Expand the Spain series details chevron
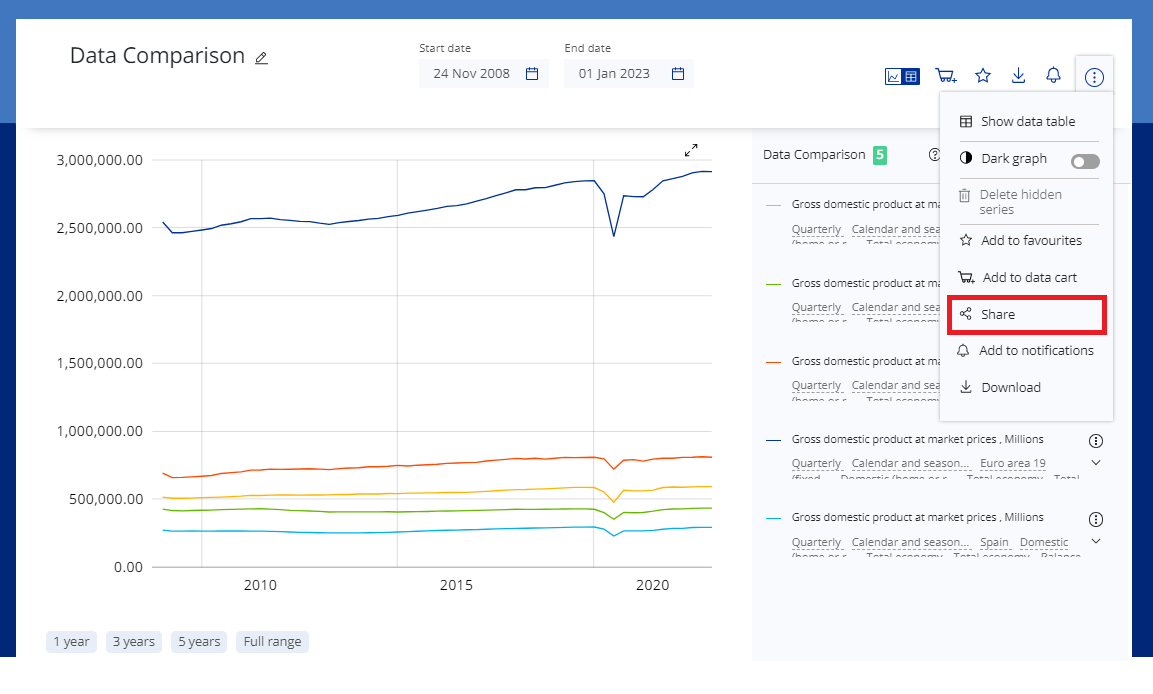This screenshot has height=694, width=1153. [1096, 541]
